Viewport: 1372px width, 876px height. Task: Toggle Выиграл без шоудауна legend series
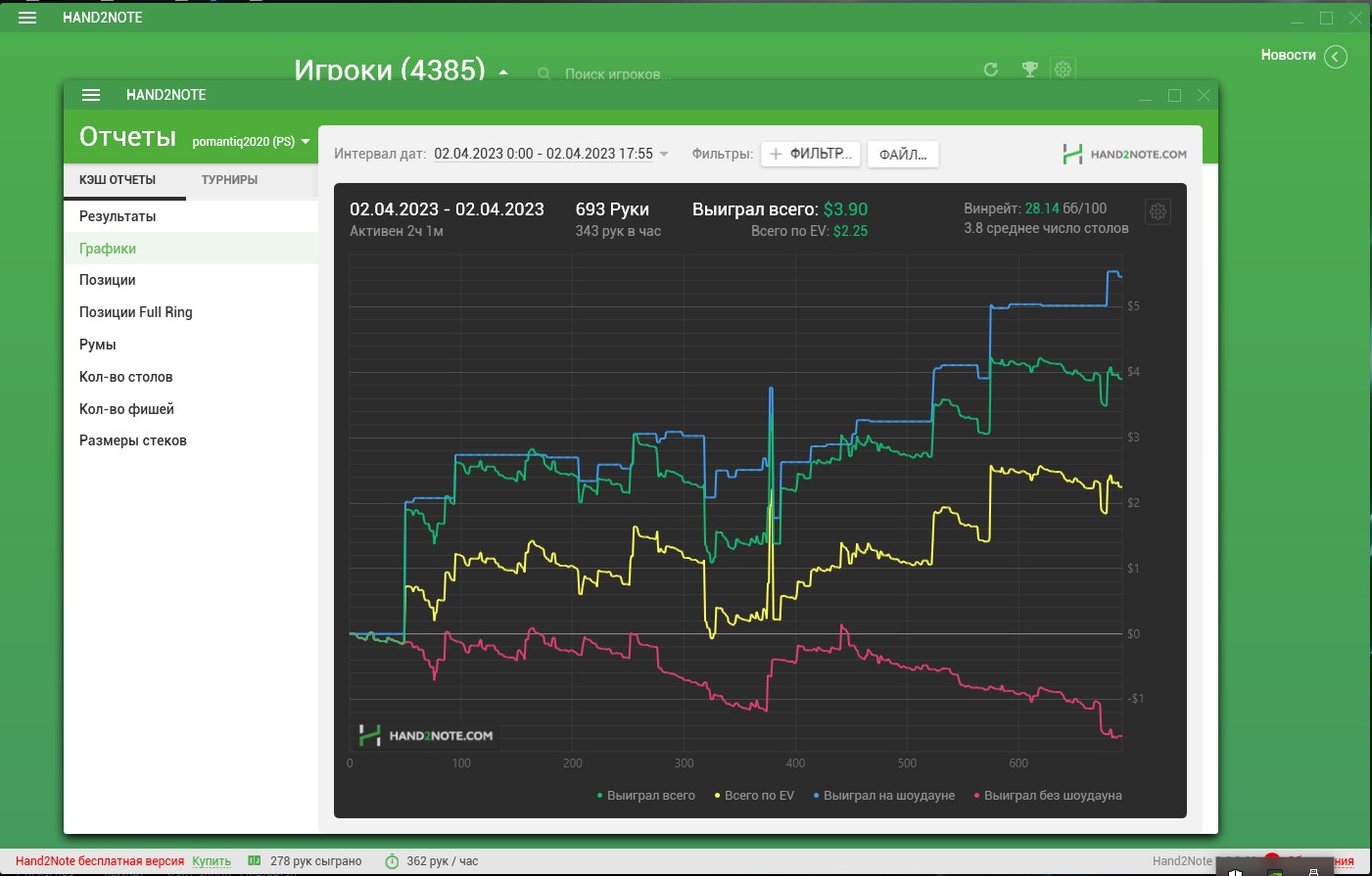tap(1048, 796)
